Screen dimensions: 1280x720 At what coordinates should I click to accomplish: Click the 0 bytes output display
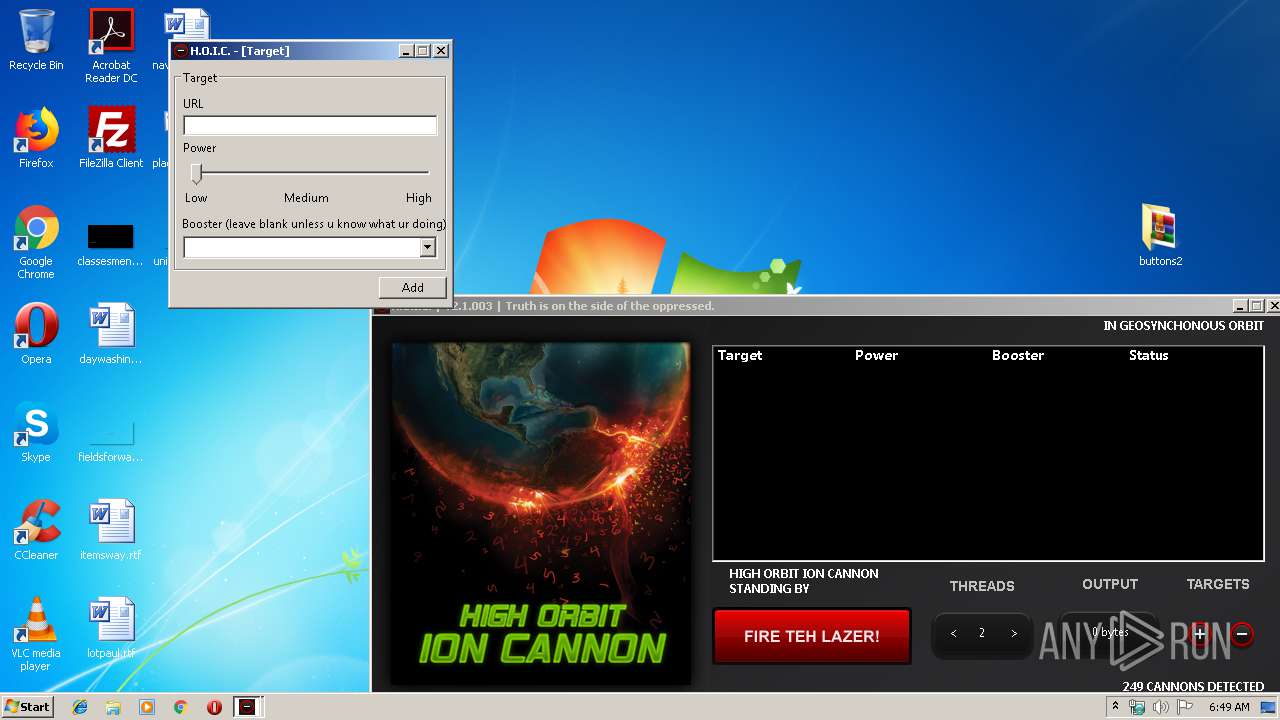point(1108,633)
